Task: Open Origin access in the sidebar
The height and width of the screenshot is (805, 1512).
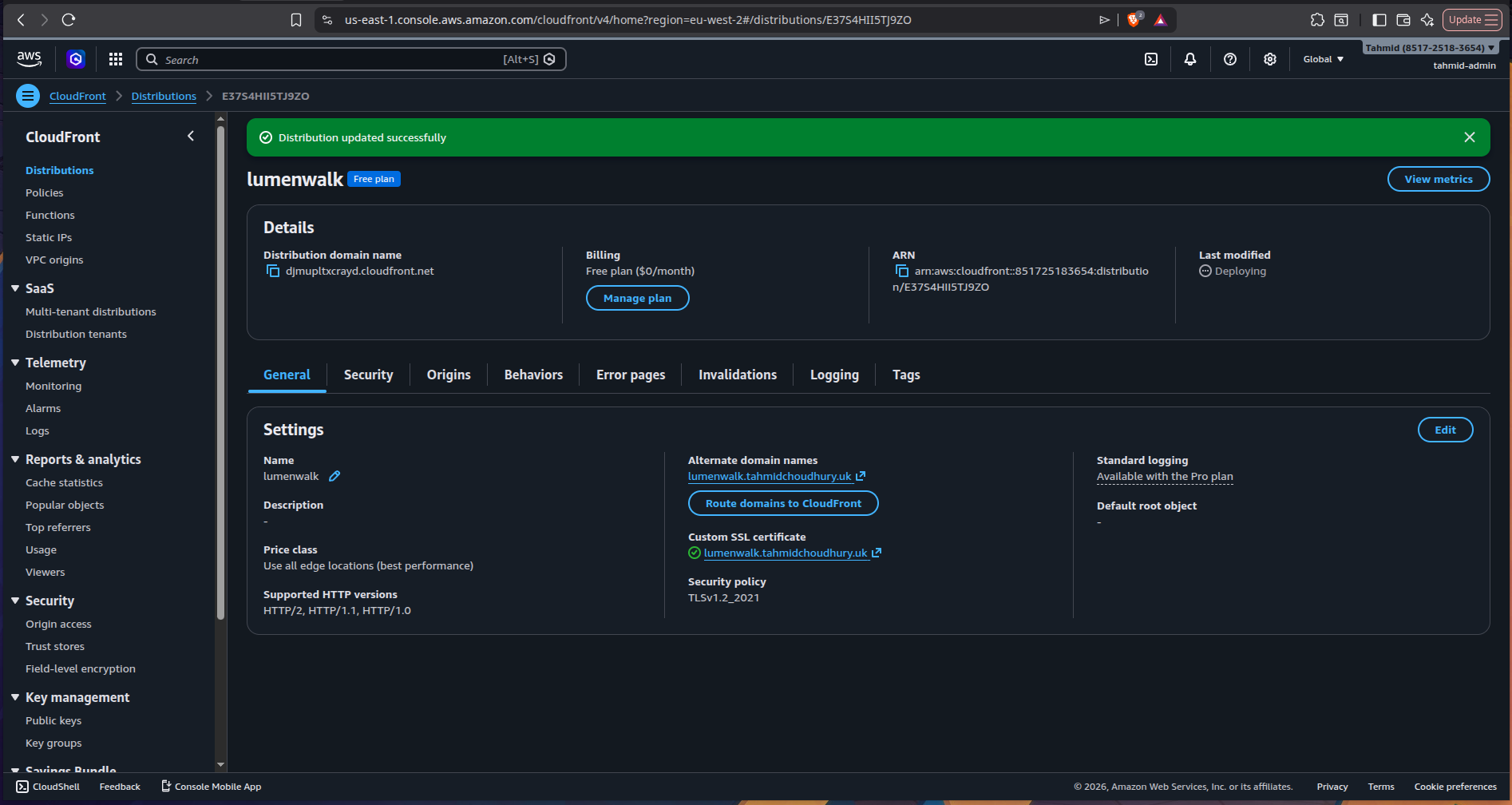Action: click(58, 625)
